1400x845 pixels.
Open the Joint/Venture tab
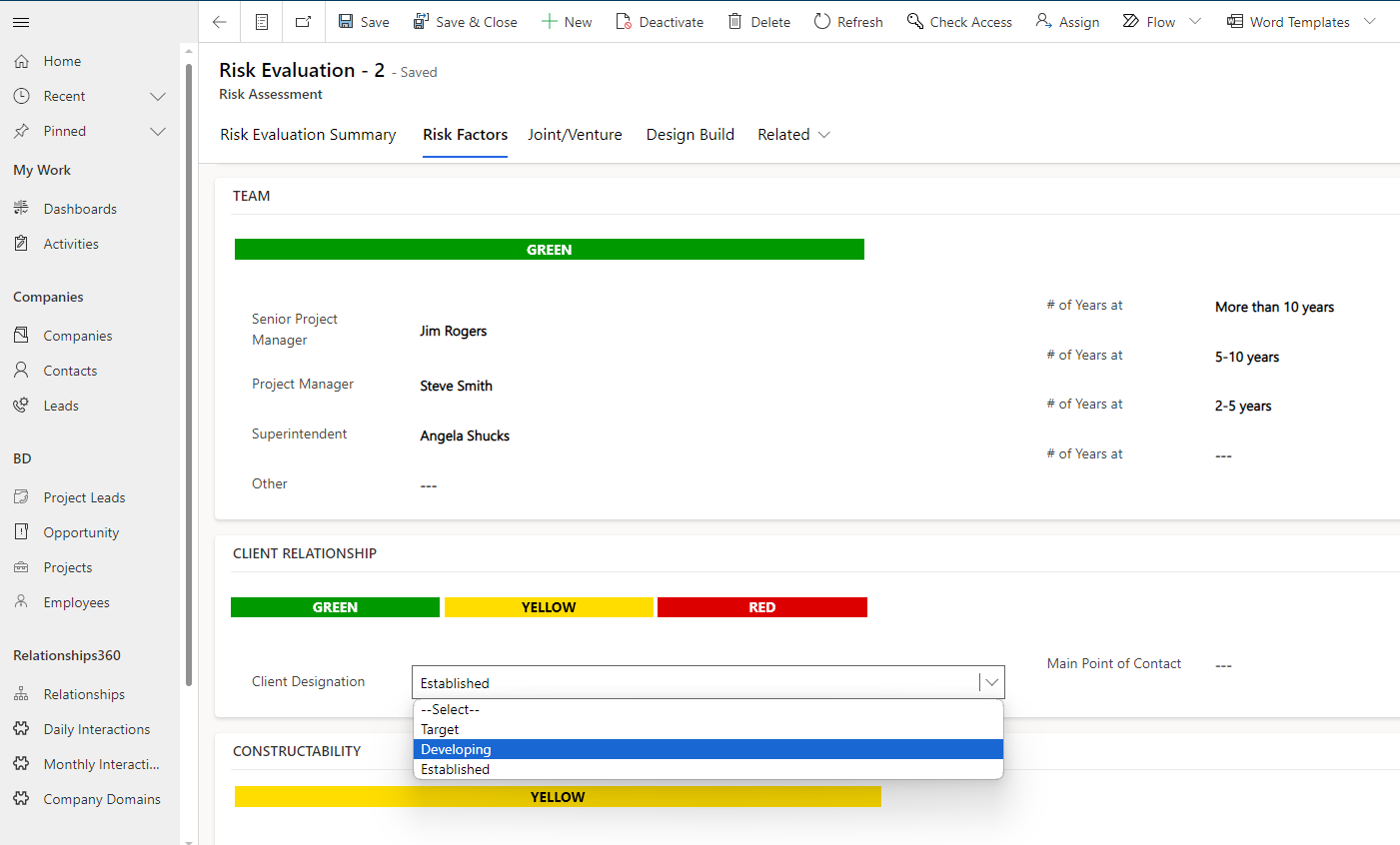[x=575, y=134]
